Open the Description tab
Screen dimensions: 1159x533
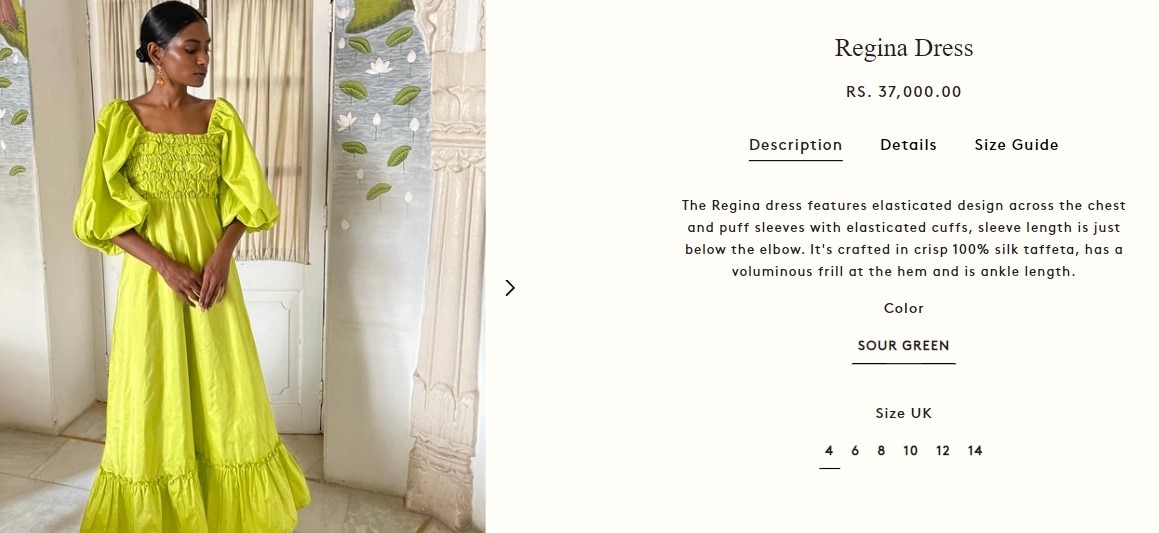[795, 145]
